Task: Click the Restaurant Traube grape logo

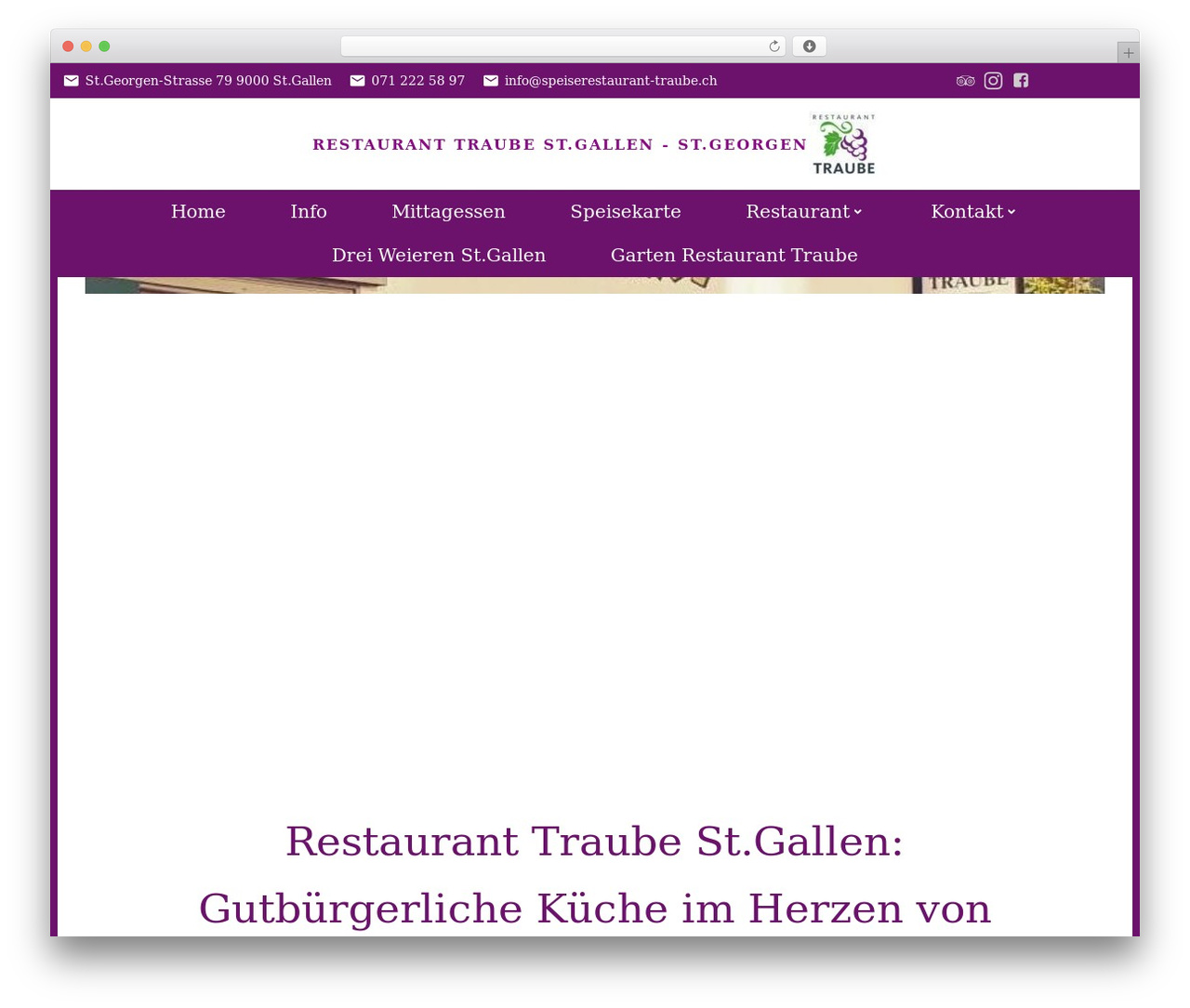Action: [x=843, y=144]
